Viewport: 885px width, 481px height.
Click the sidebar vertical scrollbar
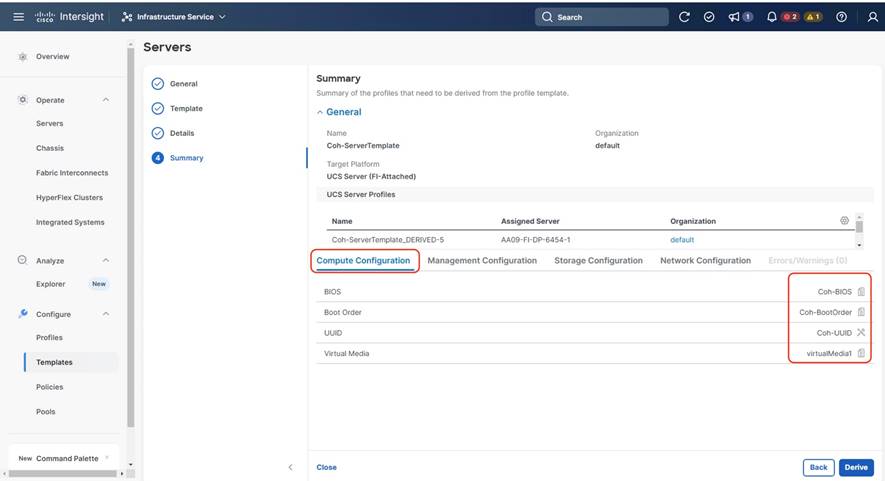point(131,237)
